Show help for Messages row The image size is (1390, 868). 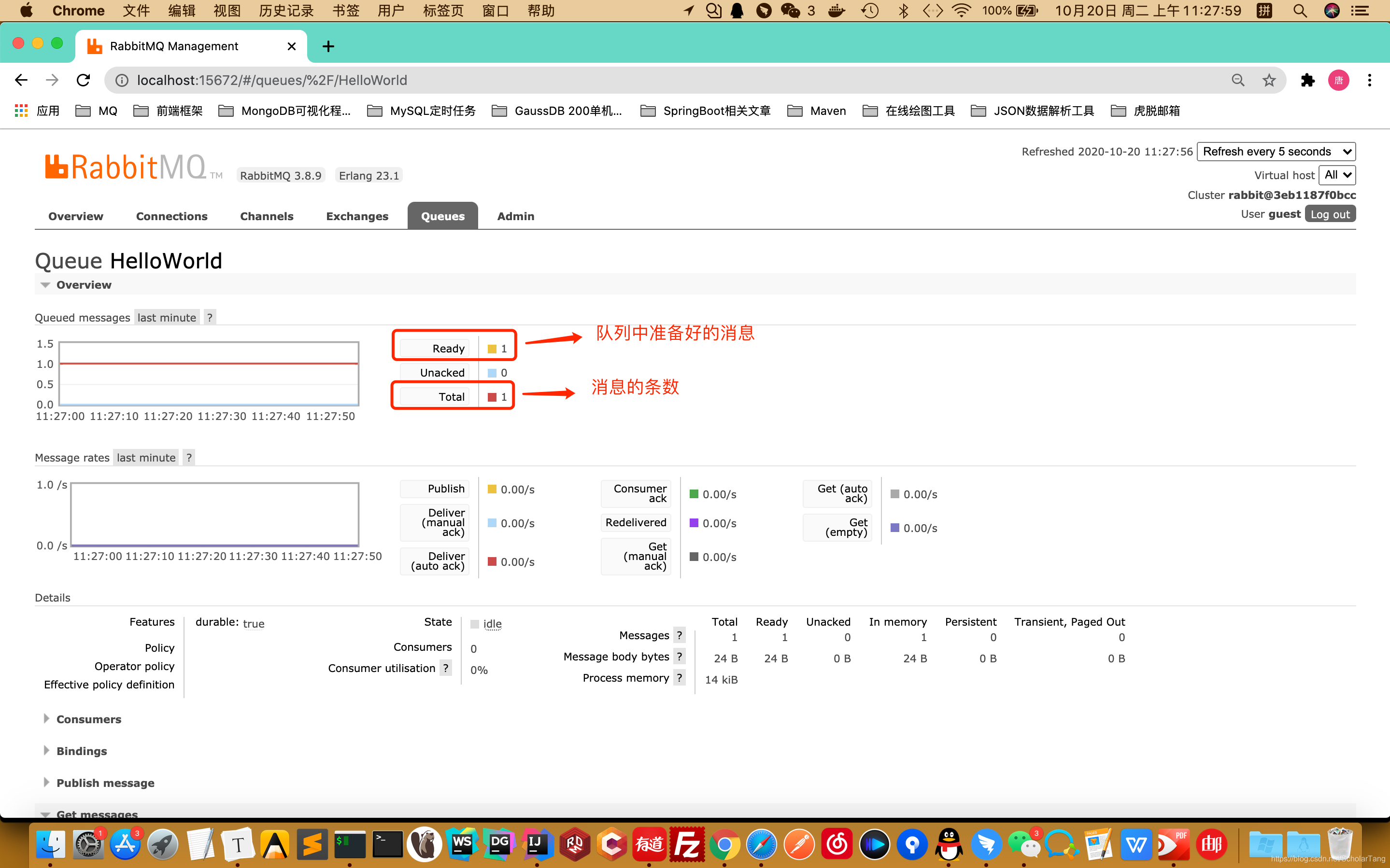click(x=679, y=635)
